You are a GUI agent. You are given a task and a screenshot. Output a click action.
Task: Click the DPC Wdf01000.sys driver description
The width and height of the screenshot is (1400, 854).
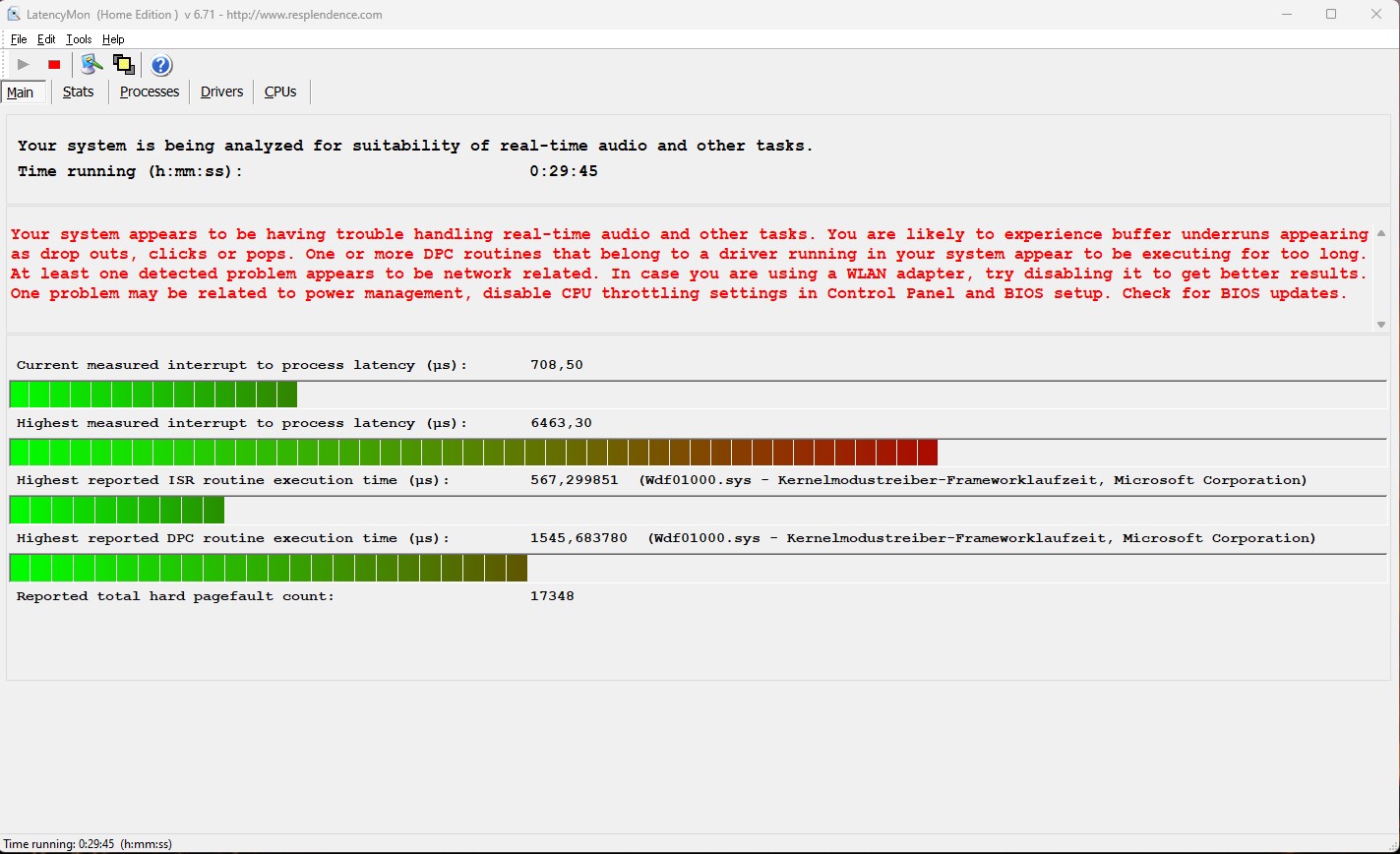click(x=982, y=538)
